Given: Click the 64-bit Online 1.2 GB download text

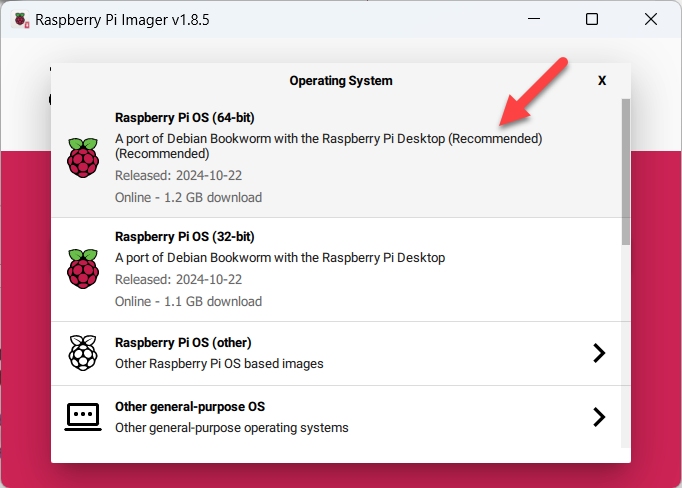Looking at the screenshot, I should pos(188,197).
